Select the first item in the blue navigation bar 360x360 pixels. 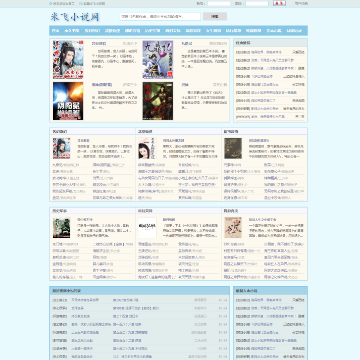coord(56,31)
